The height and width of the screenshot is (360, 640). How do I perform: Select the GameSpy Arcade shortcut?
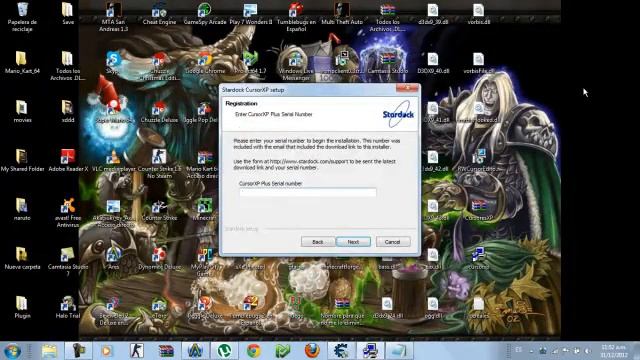[204, 13]
